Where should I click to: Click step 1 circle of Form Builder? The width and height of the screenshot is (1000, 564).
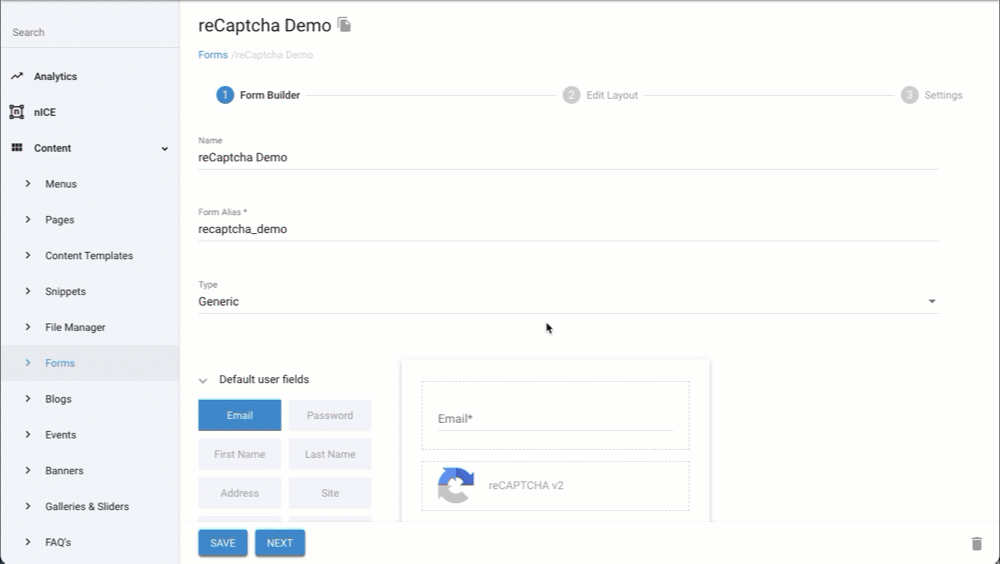click(225, 95)
